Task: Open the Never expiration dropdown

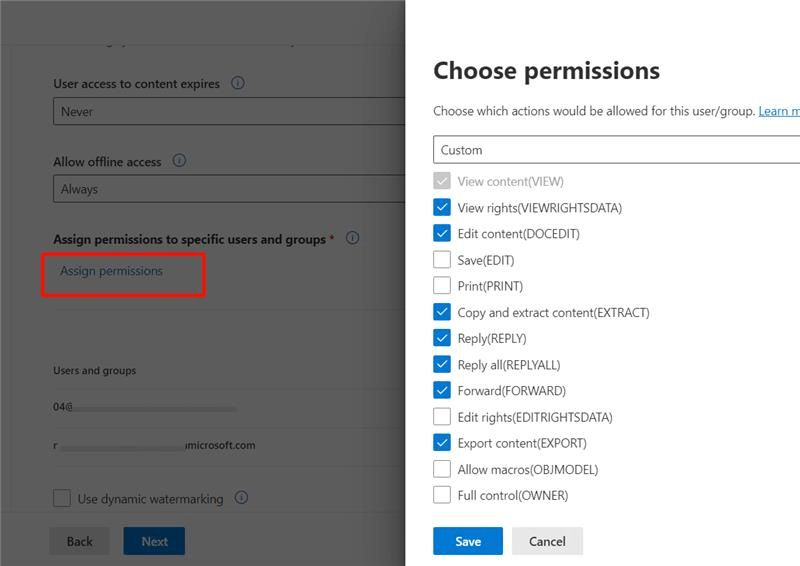Action: [229, 111]
